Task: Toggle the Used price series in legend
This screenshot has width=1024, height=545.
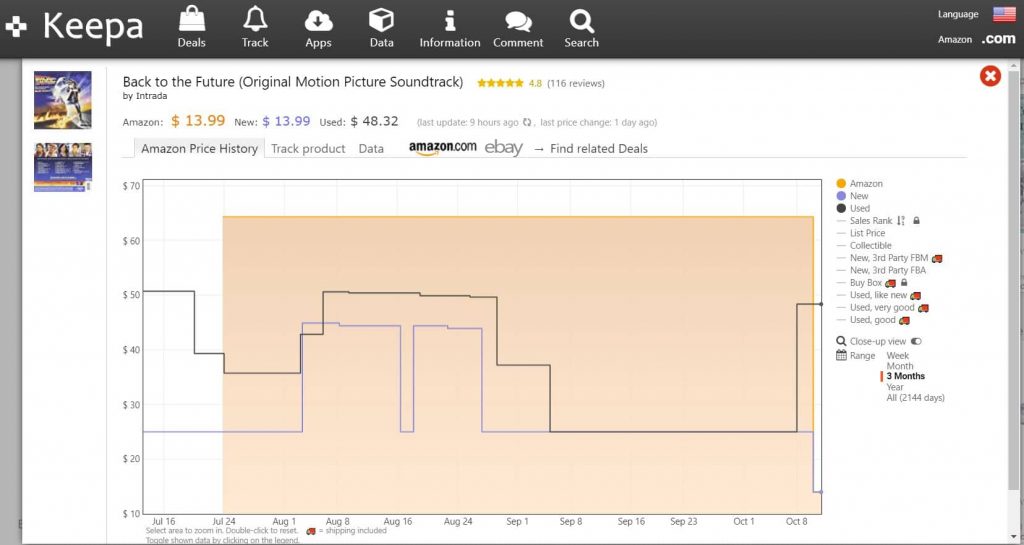Action: click(853, 208)
